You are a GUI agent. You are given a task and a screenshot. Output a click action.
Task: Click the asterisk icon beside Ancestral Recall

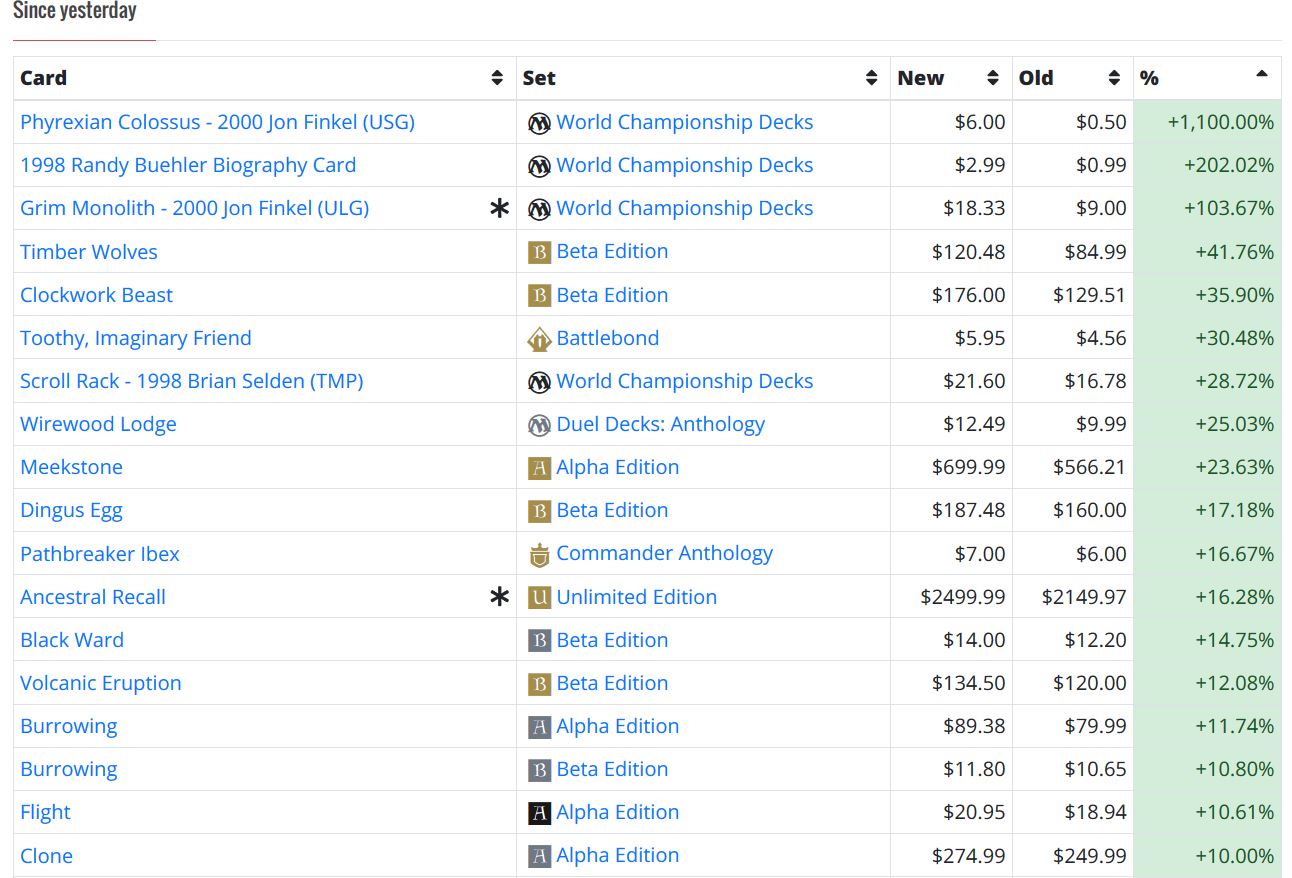pos(499,598)
